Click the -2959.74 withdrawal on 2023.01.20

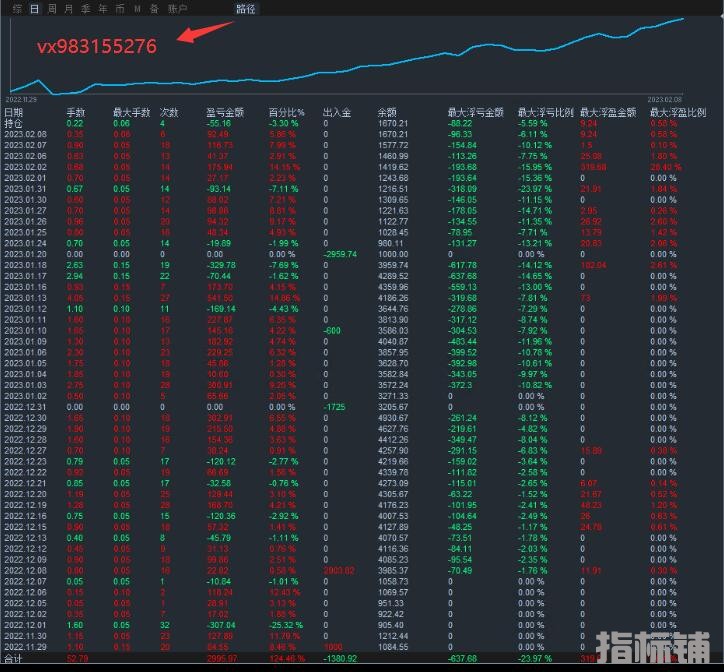(x=340, y=254)
